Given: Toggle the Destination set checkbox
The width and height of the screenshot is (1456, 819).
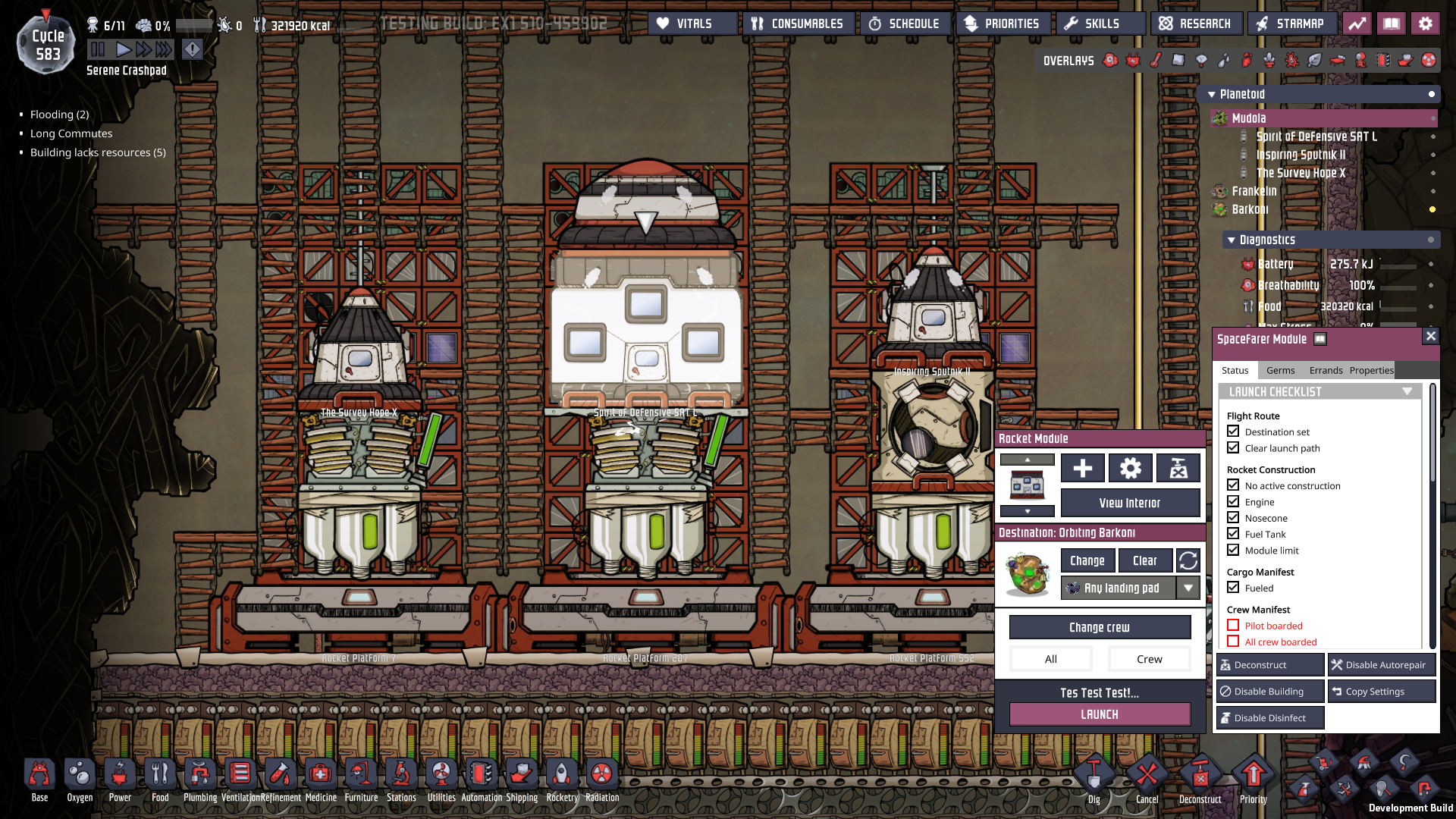Looking at the screenshot, I should pyautogui.click(x=1233, y=431).
